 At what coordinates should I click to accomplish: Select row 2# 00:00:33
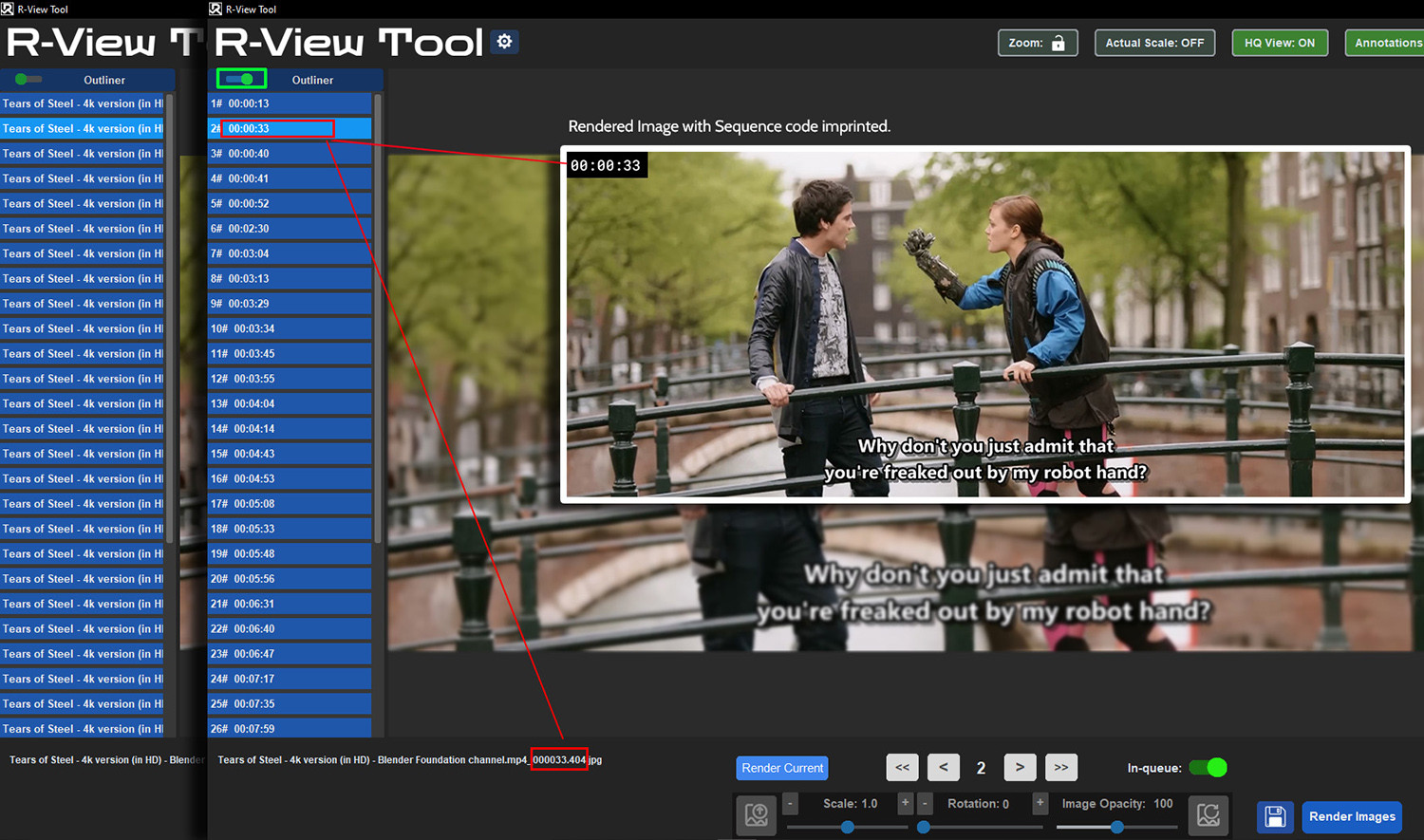click(290, 128)
